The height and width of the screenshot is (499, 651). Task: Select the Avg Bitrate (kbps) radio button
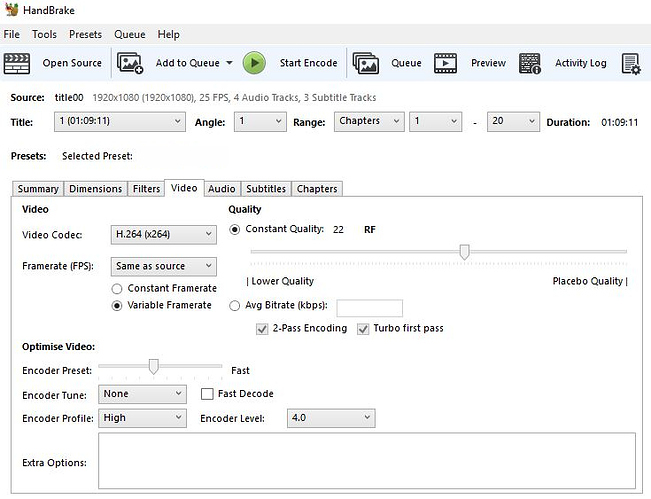[235, 306]
